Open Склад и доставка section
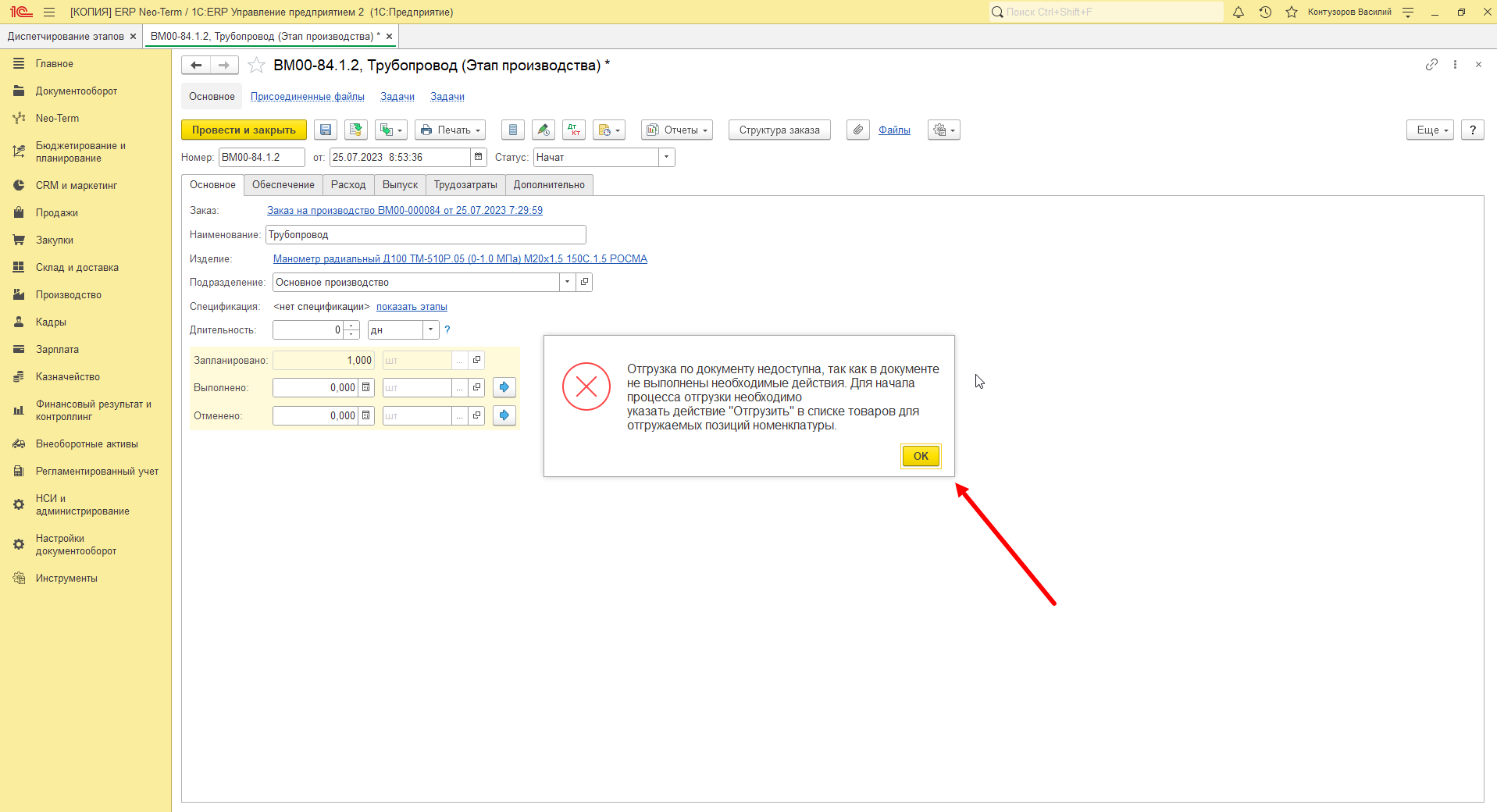The image size is (1497, 812). pos(77,268)
